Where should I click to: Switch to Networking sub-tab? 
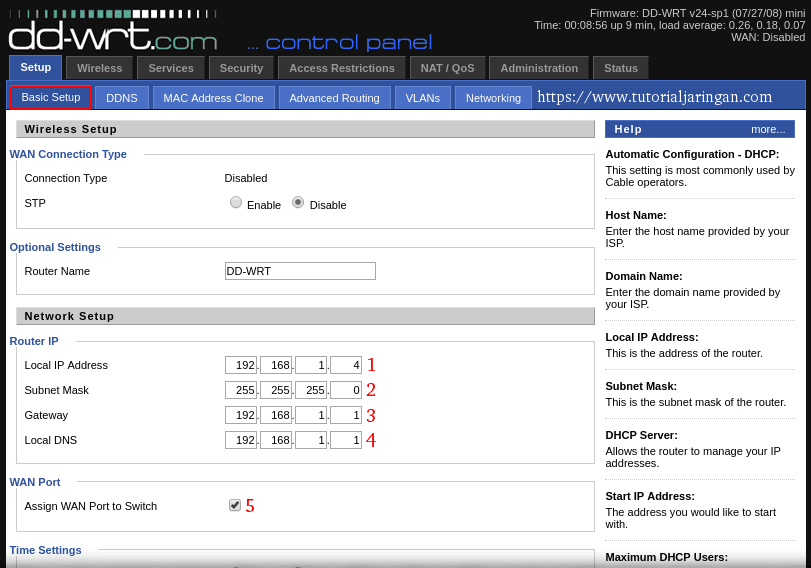click(x=493, y=98)
